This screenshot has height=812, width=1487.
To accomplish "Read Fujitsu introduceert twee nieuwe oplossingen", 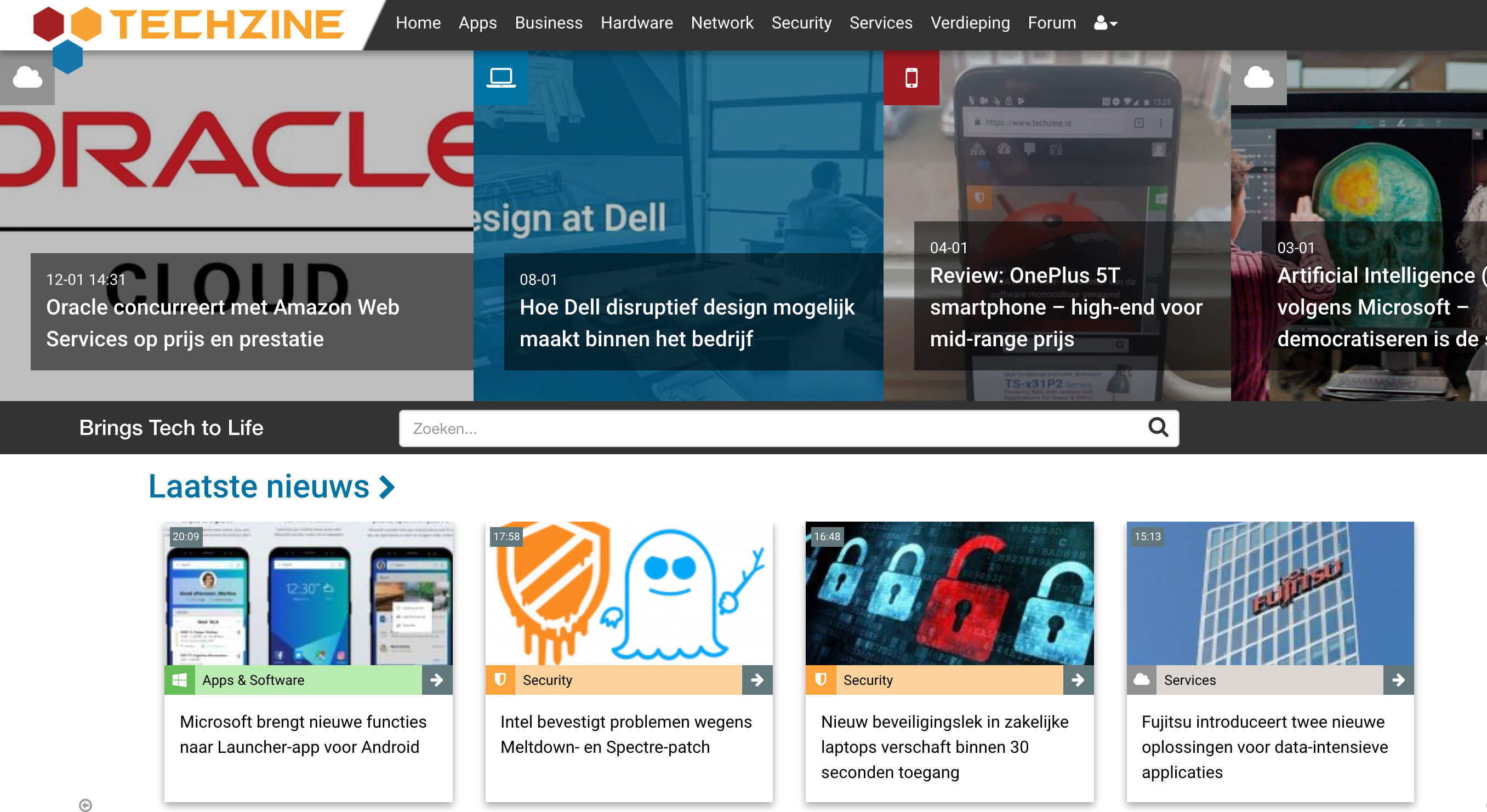I will 1264,747.
